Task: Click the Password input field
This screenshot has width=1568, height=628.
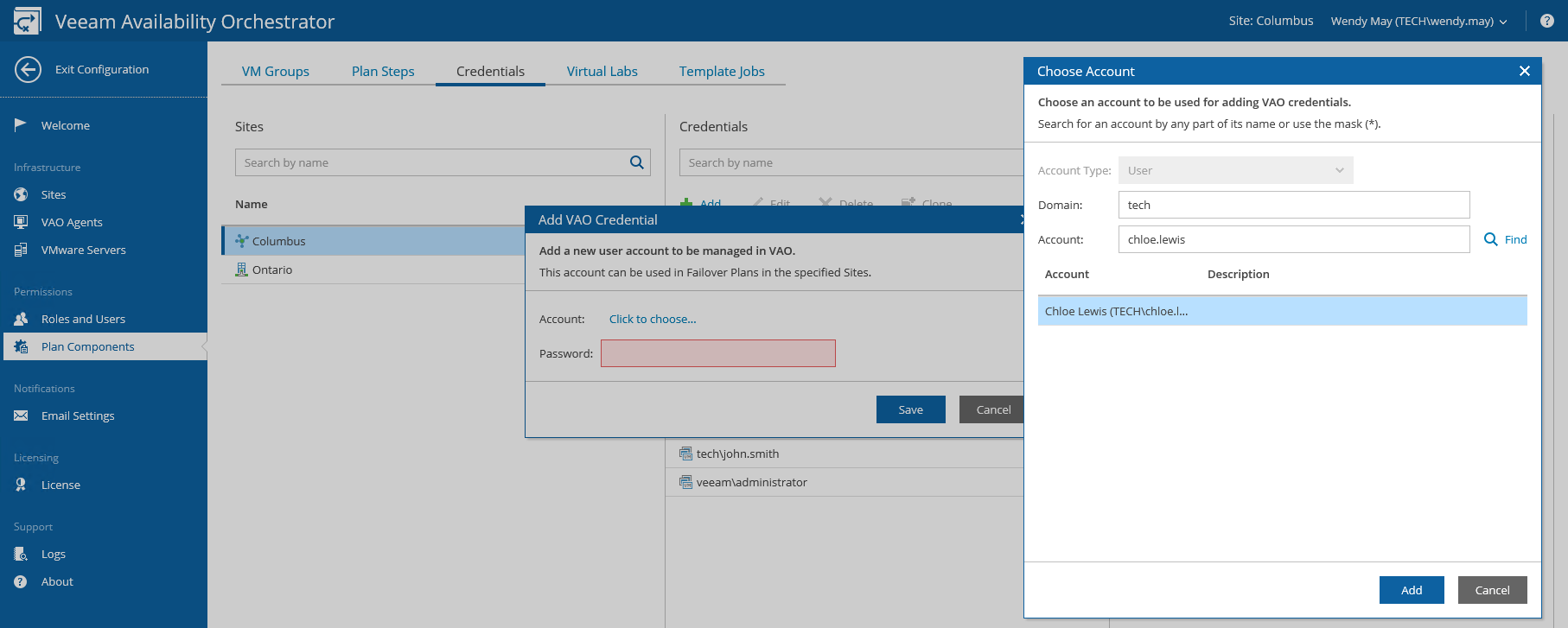Action: [718, 353]
